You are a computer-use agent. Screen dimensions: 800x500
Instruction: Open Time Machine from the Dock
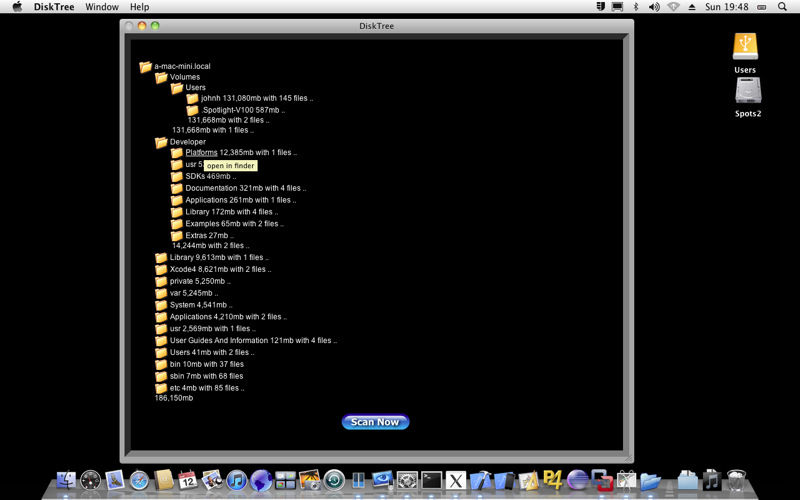[334, 480]
